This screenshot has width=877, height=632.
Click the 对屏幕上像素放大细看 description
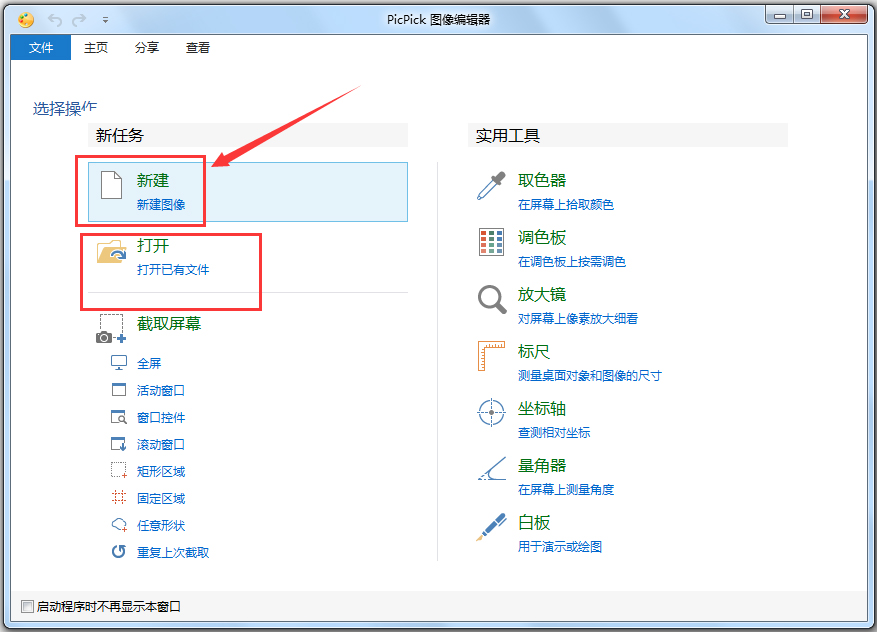point(578,319)
